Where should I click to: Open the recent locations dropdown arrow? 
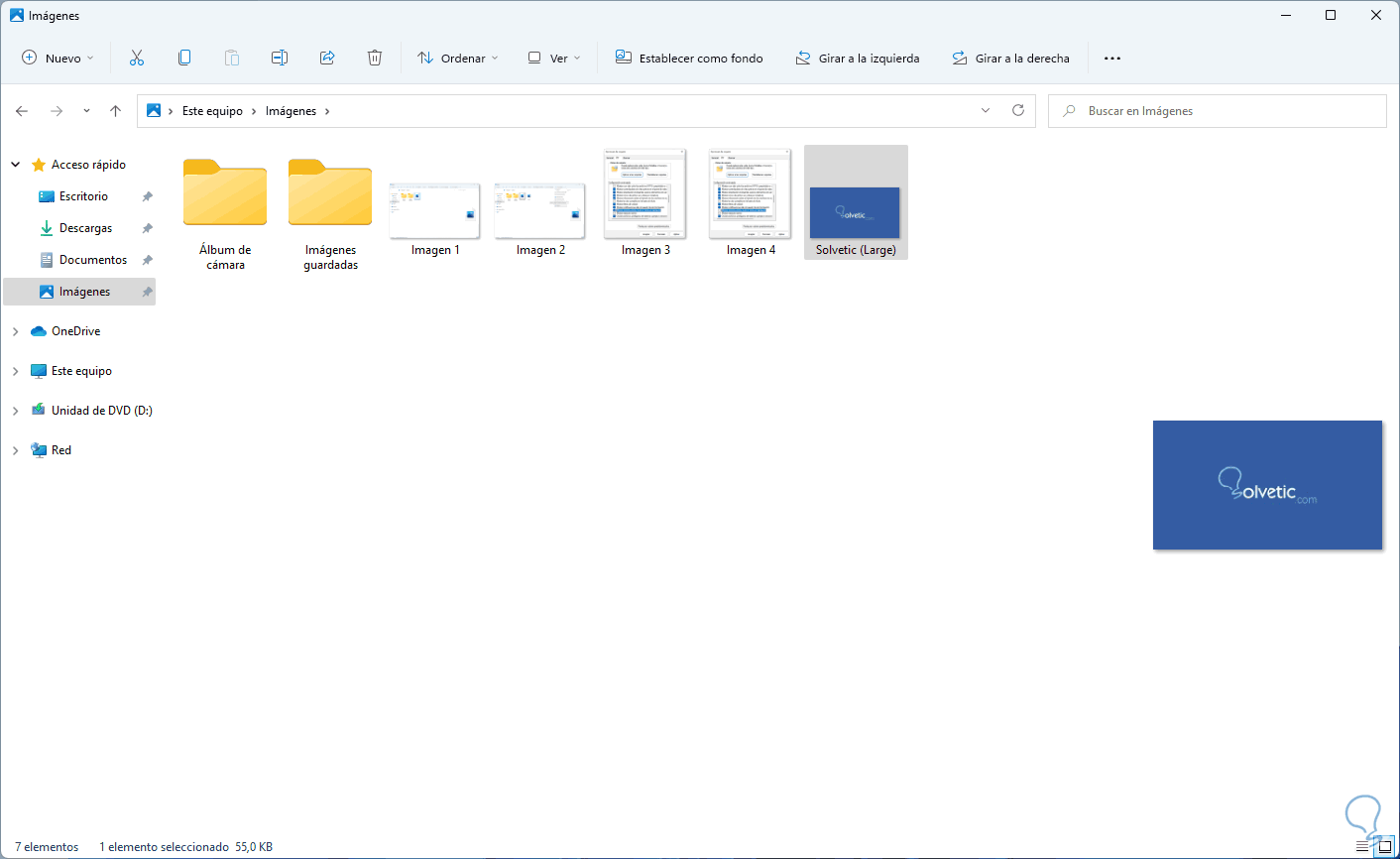pos(86,111)
